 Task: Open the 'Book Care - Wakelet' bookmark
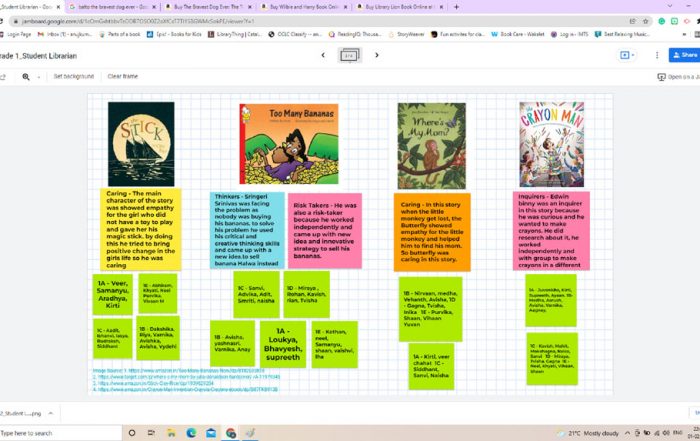(518, 34)
